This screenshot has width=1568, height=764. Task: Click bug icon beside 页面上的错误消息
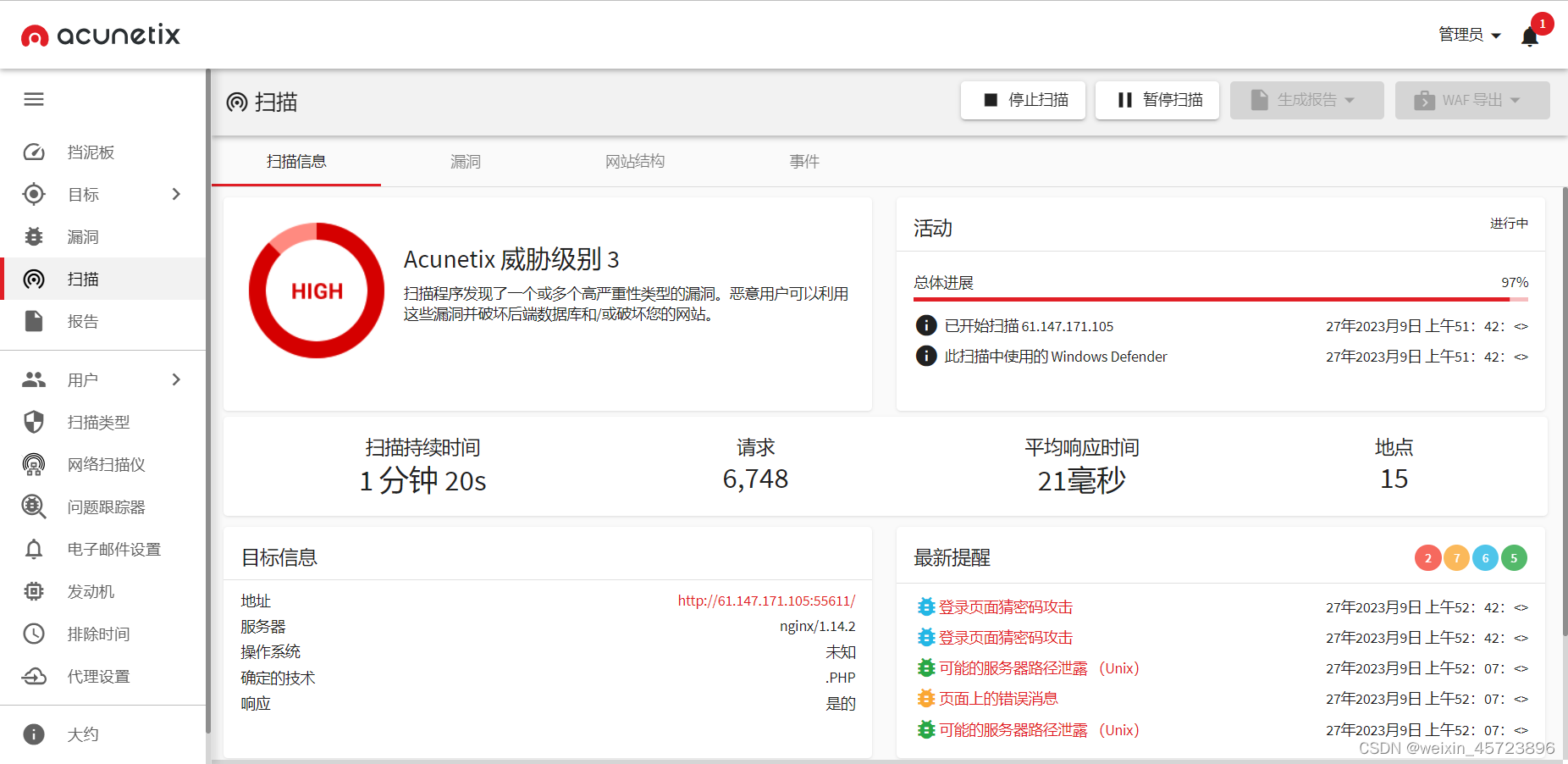click(x=926, y=698)
